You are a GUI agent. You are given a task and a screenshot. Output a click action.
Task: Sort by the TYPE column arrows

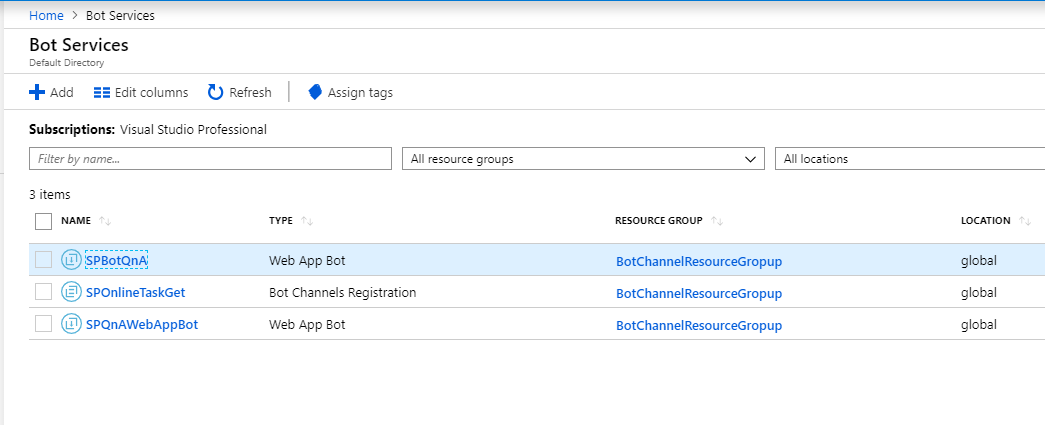point(307,220)
